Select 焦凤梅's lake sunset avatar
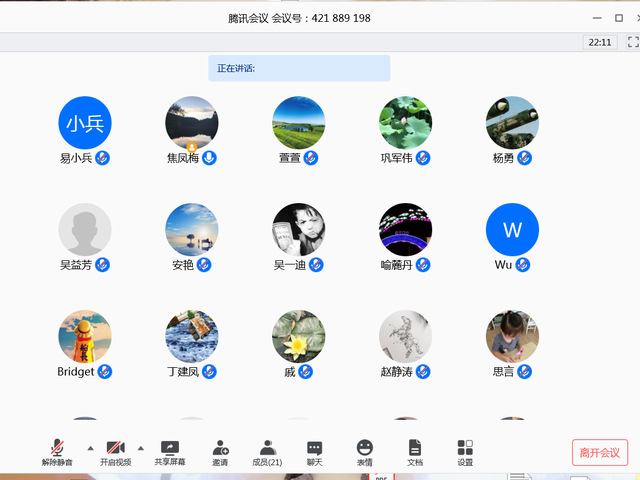Viewport: 640px width, 480px height. (x=192, y=122)
